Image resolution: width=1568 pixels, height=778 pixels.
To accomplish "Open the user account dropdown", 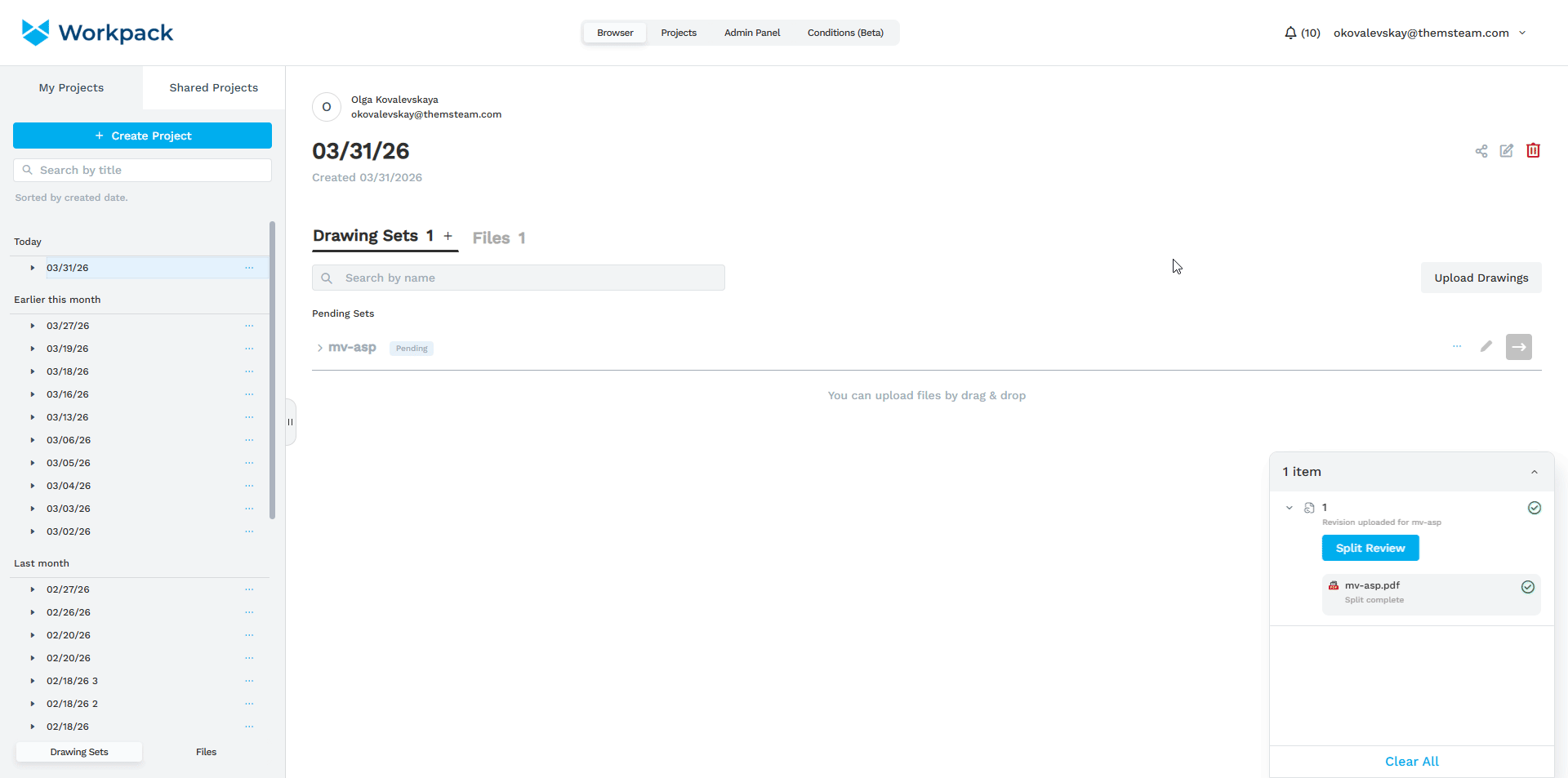I will tap(1522, 33).
